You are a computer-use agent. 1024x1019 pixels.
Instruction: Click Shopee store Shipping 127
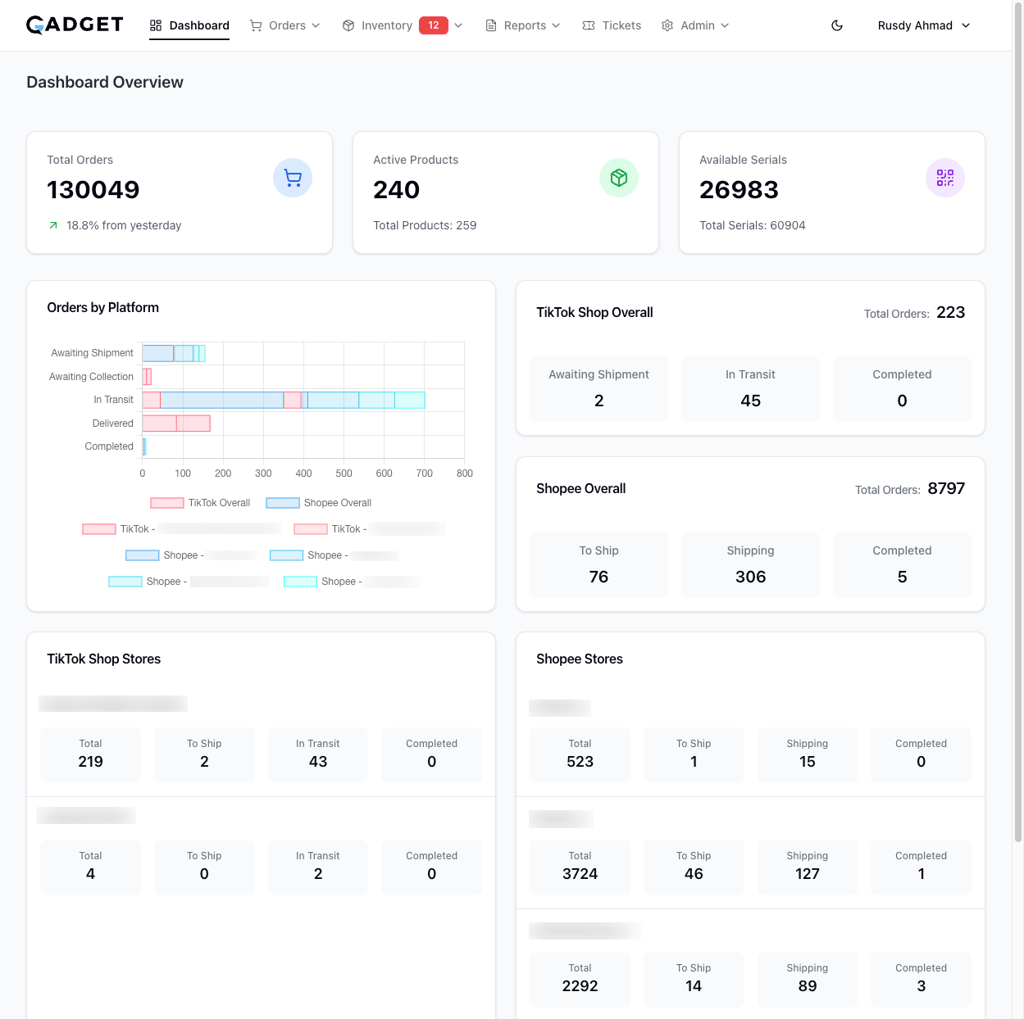(x=807, y=867)
